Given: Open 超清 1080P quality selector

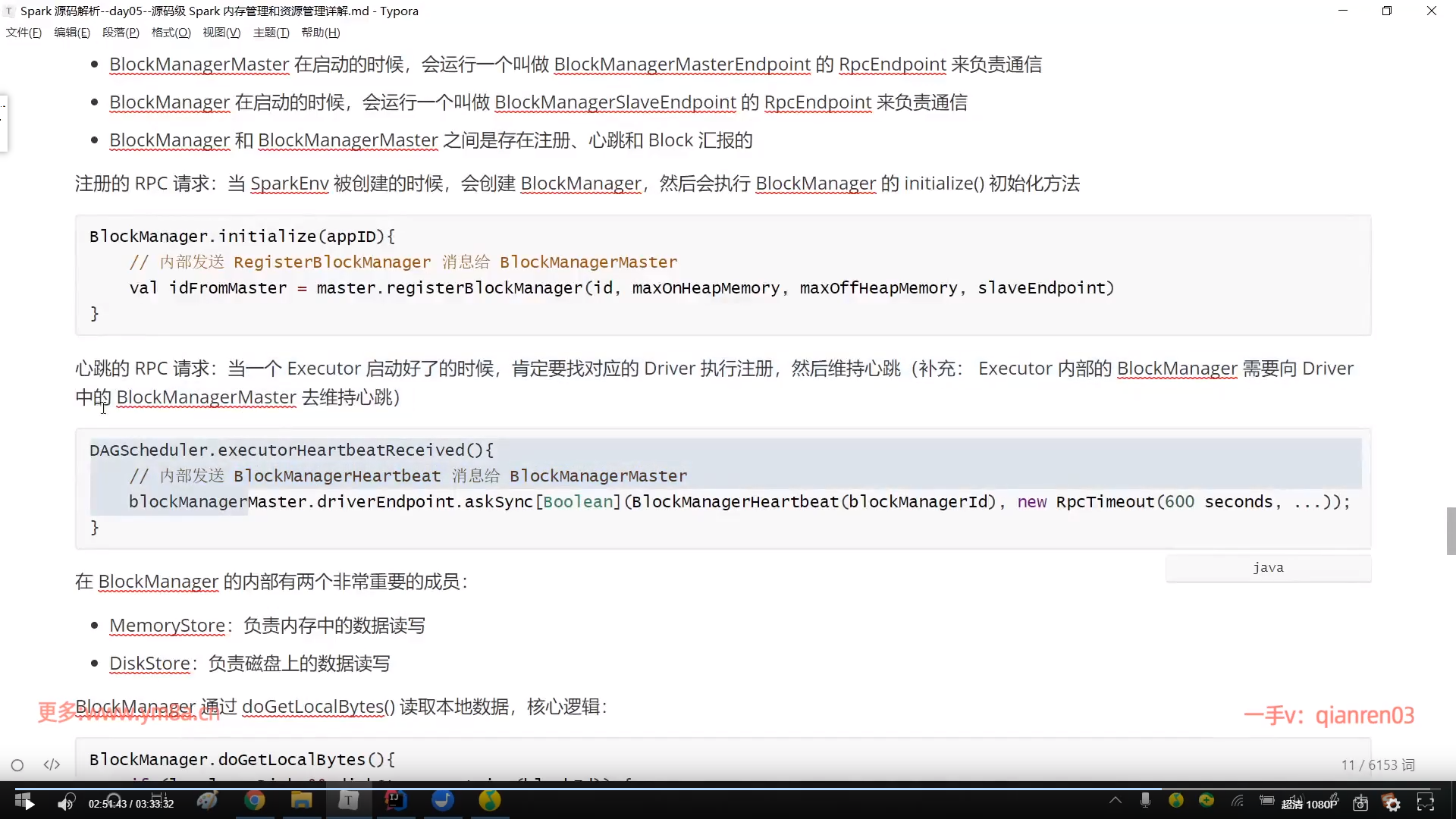Looking at the screenshot, I should (x=1309, y=804).
